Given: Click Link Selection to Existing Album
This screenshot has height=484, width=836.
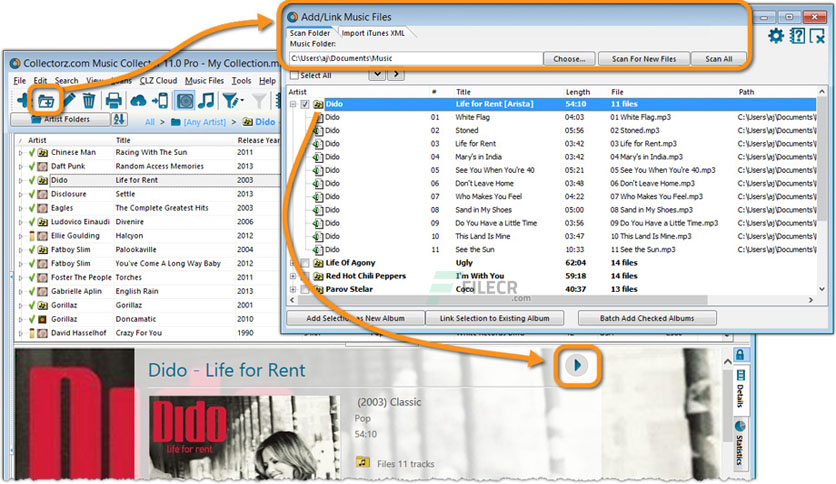Looking at the screenshot, I should point(494,318).
